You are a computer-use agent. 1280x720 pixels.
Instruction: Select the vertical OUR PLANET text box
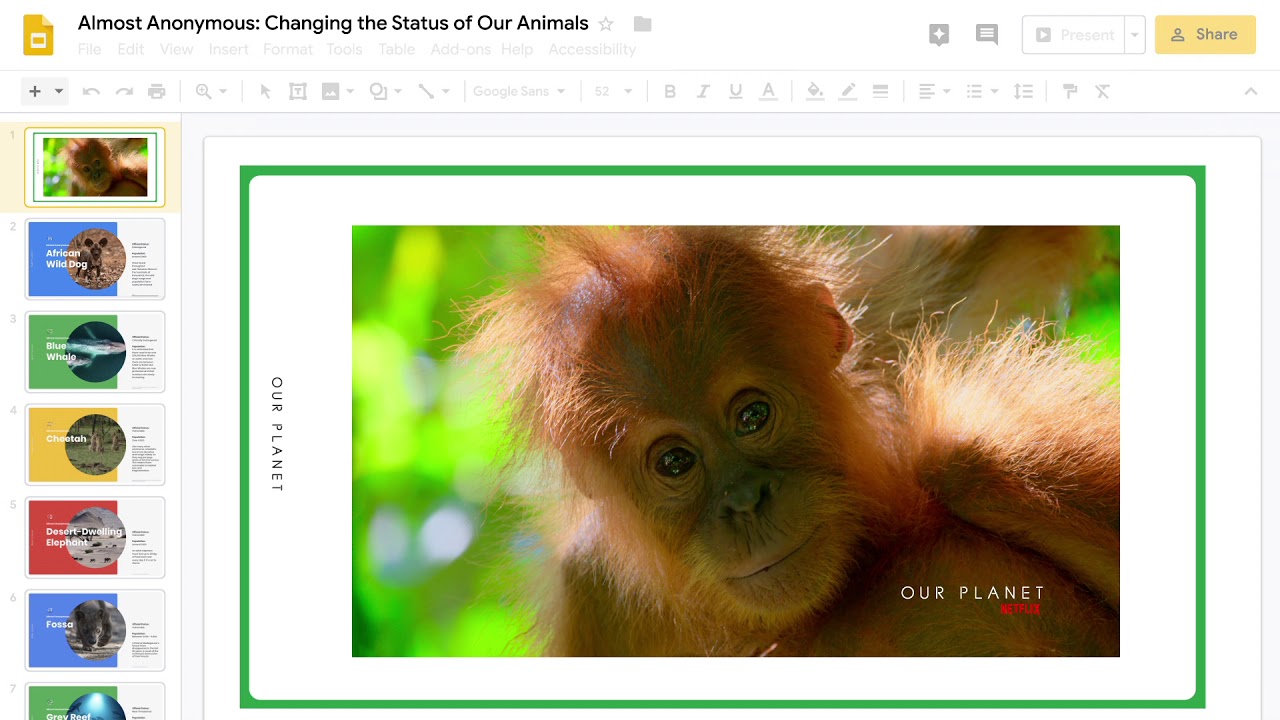pyautogui.click(x=277, y=434)
